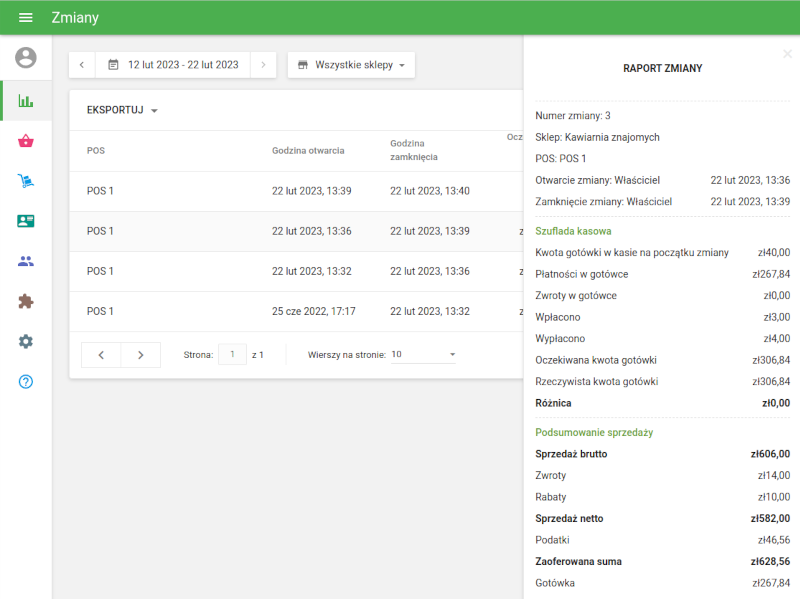Image resolution: width=800 pixels, height=599 pixels.
Task: Open the customers people icon
Action: (x=26, y=261)
